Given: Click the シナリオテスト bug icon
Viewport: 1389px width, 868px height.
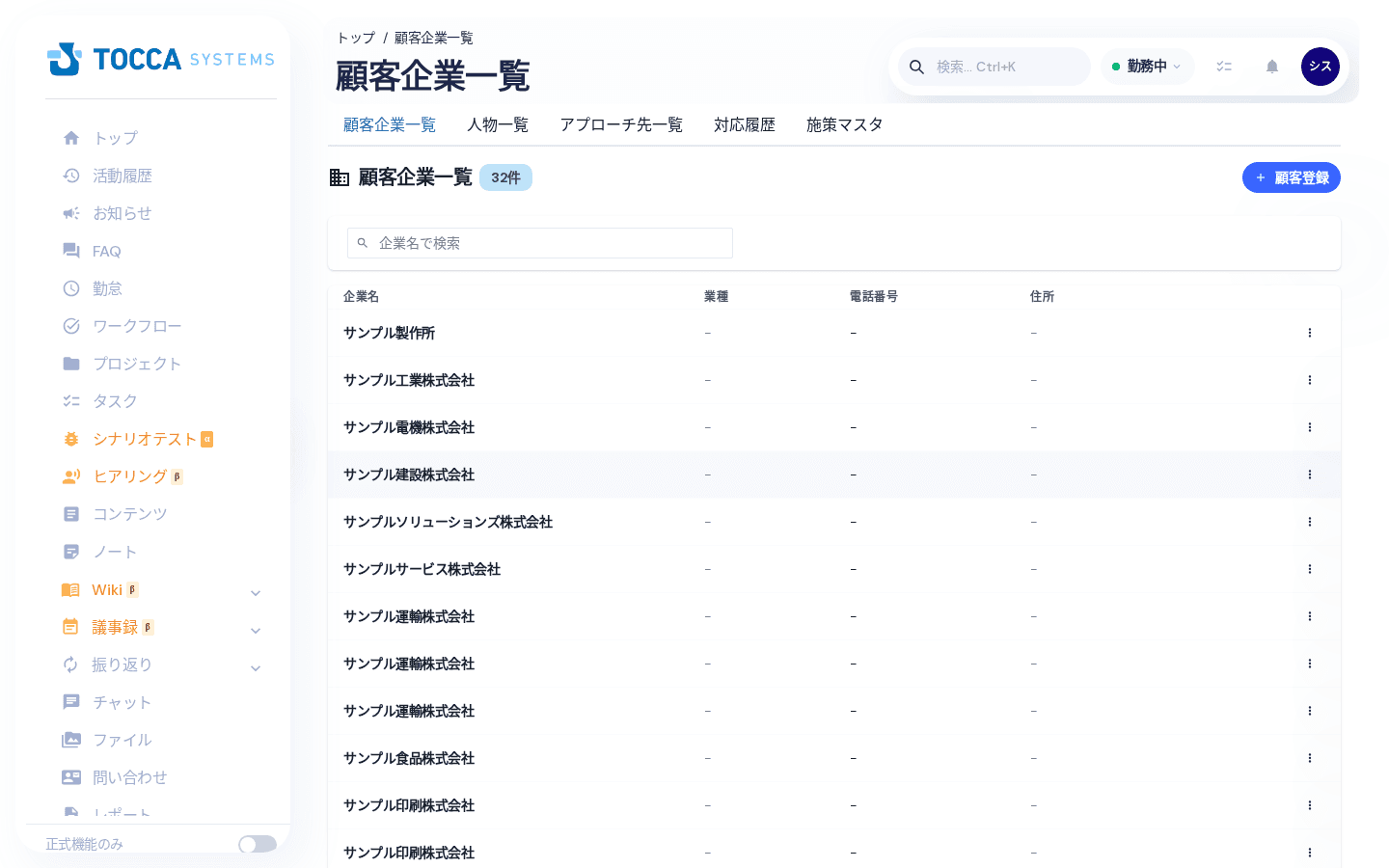Looking at the screenshot, I should coord(71,439).
